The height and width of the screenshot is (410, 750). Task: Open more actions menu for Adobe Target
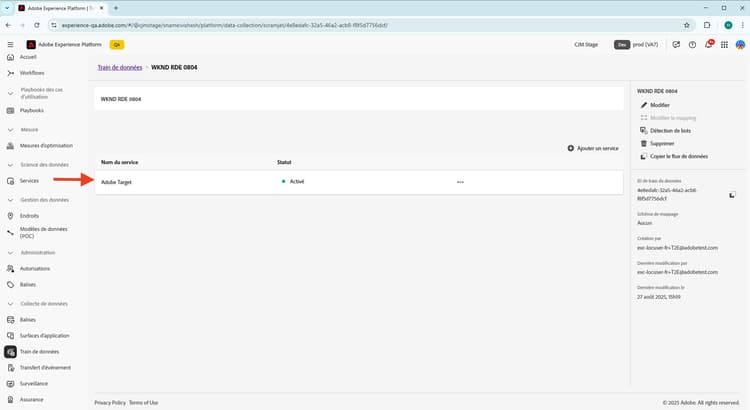click(460, 182)
